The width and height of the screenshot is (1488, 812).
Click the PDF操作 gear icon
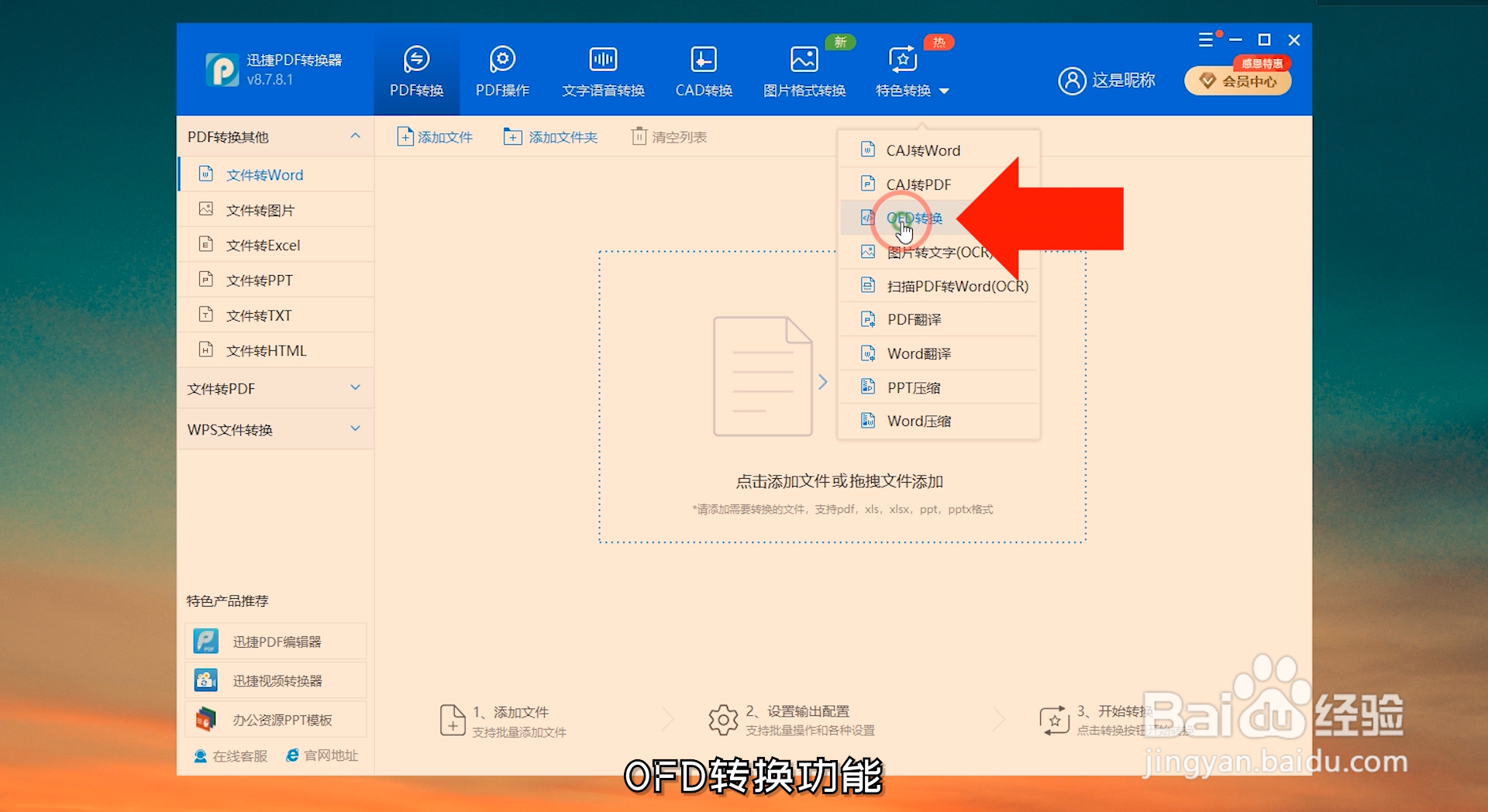tap(502, 59)
